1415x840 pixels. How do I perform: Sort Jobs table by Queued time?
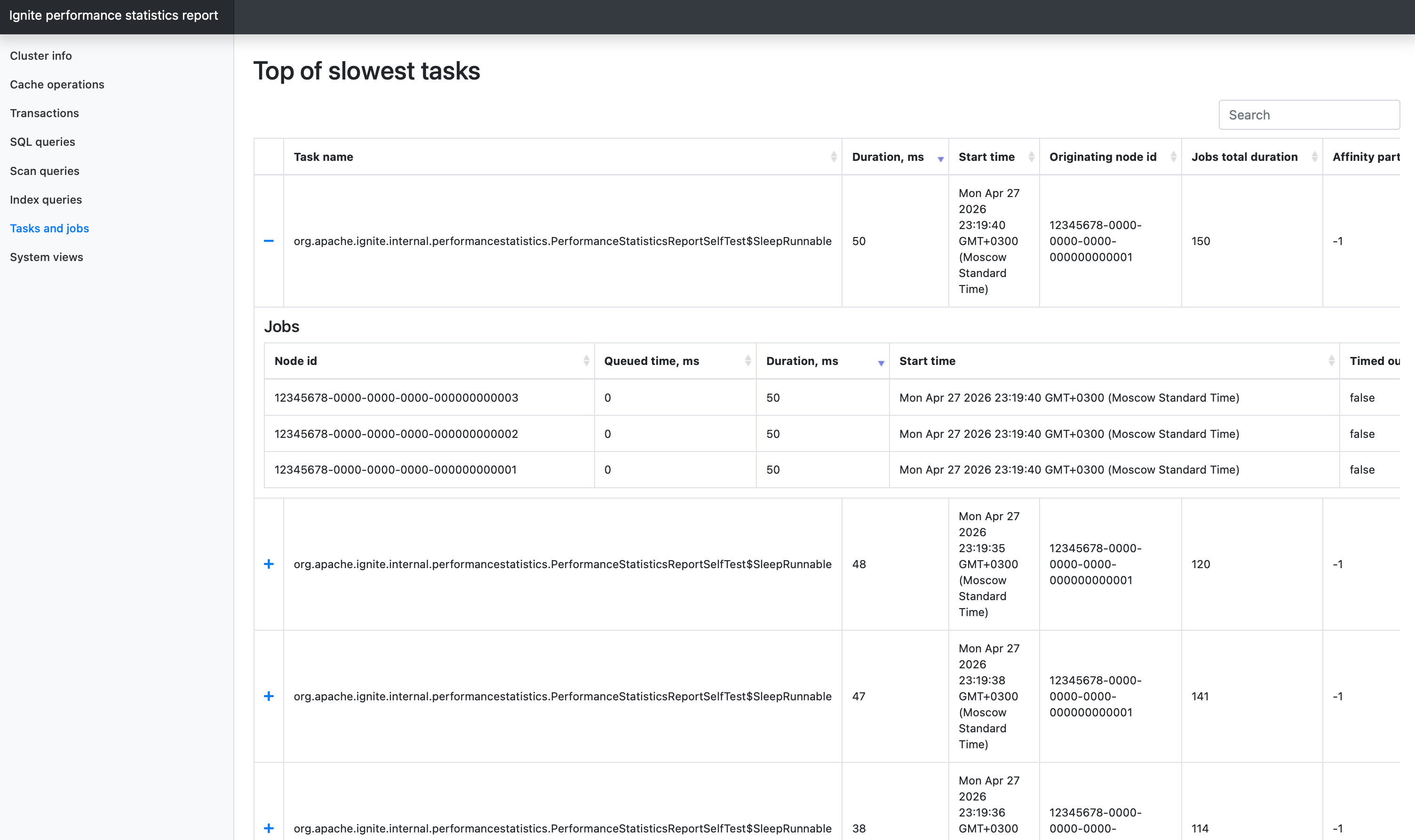pyautogui.click(x=675, y=361)
